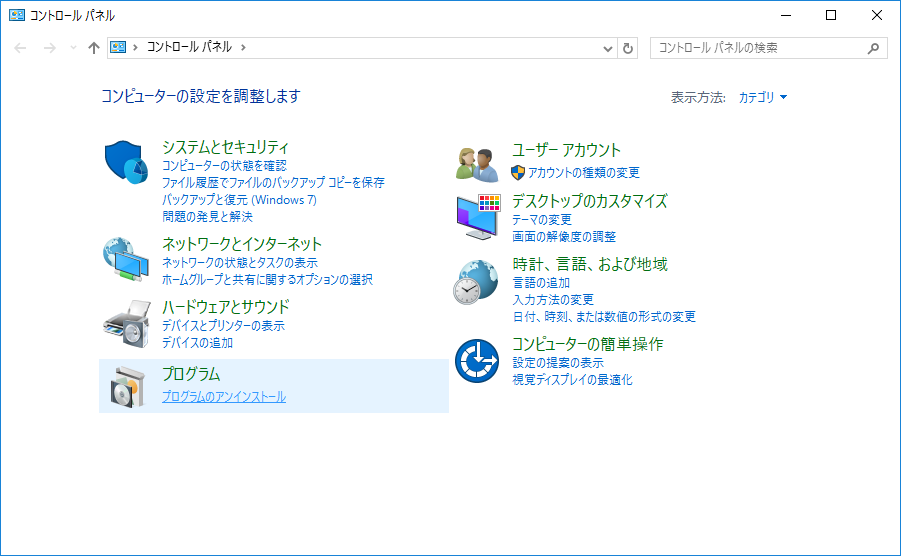Click the User Accounts people icon

coord(477,164)
